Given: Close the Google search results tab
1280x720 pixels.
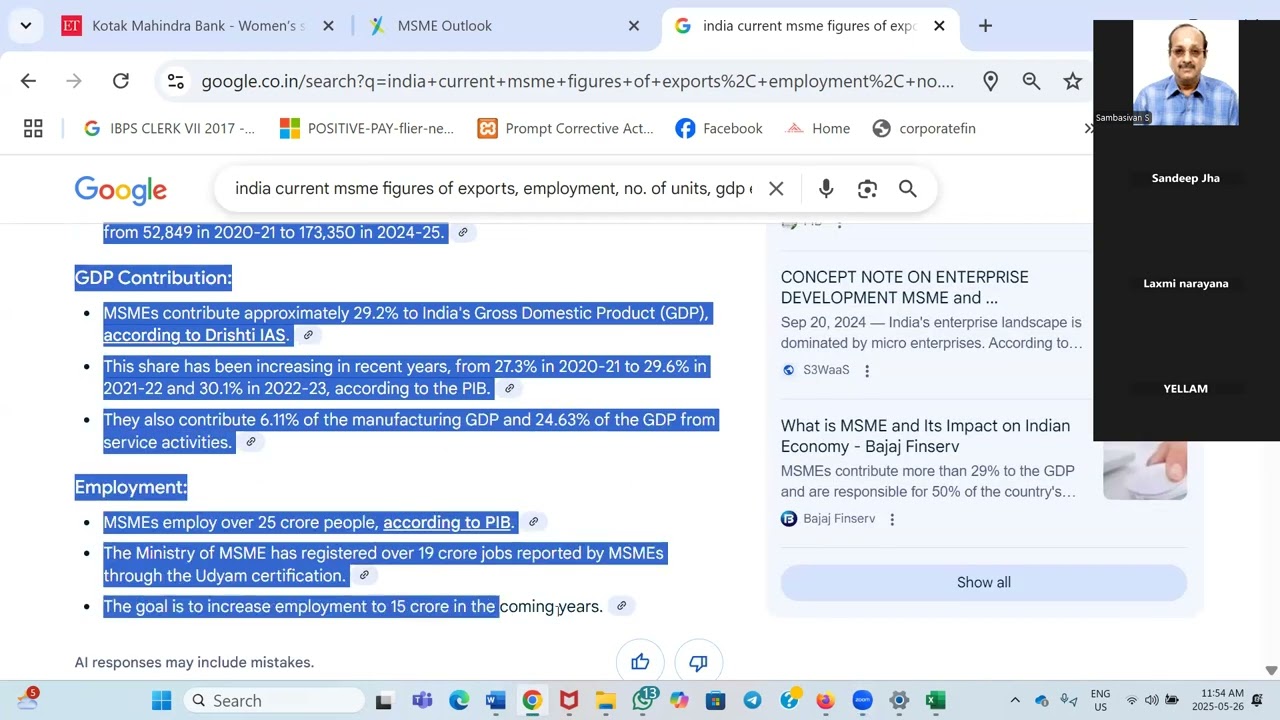Looking at the screenshot, I should 939,26.
